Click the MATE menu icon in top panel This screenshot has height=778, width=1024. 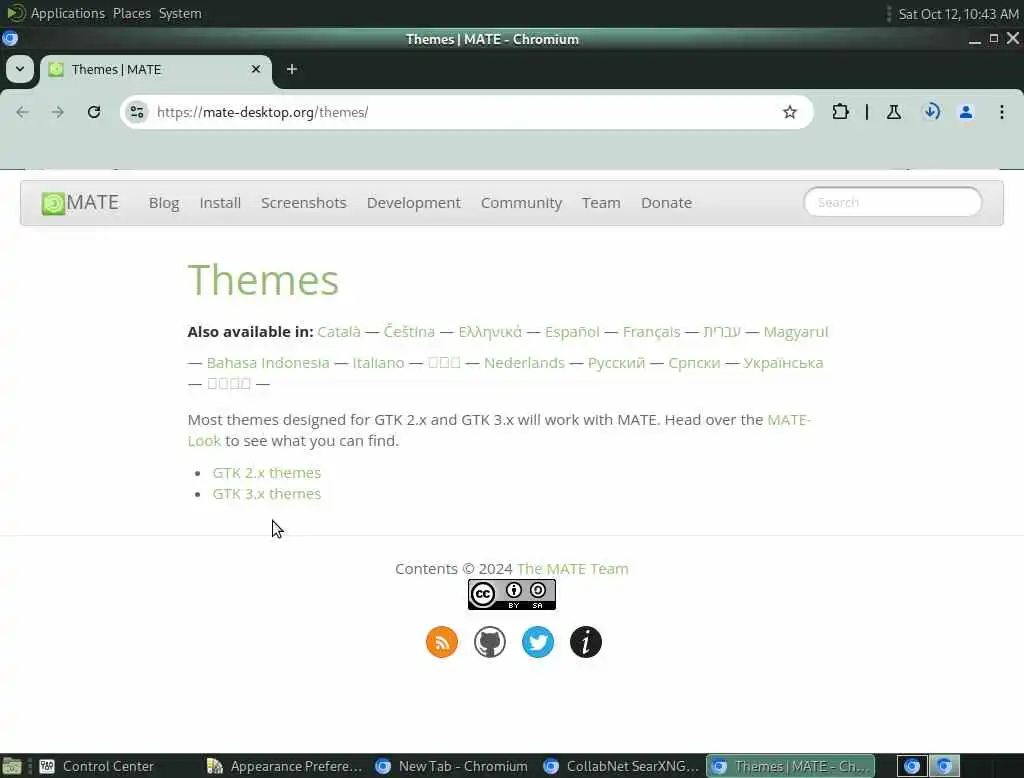point(14,13)
